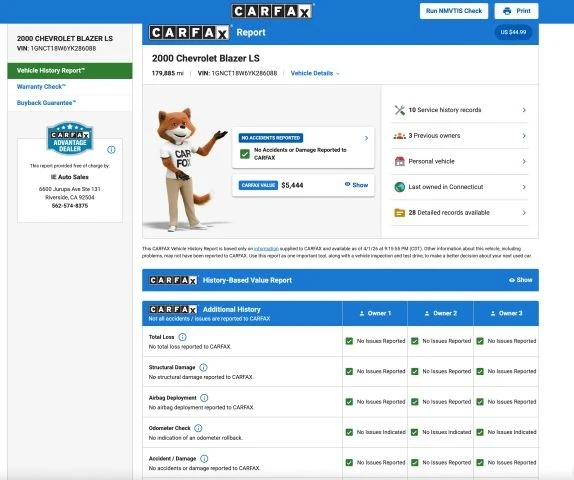Click the globe icon for Last owned in Connecticut
The image size is (574, 480).
399,187
